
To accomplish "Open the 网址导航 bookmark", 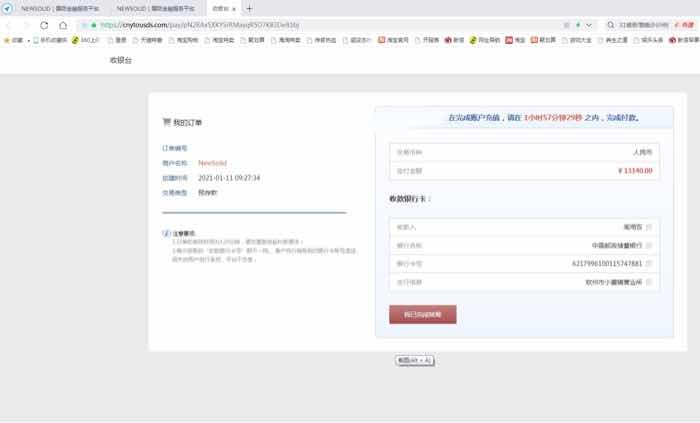I will pyautogui.click(x=485, y=40).
